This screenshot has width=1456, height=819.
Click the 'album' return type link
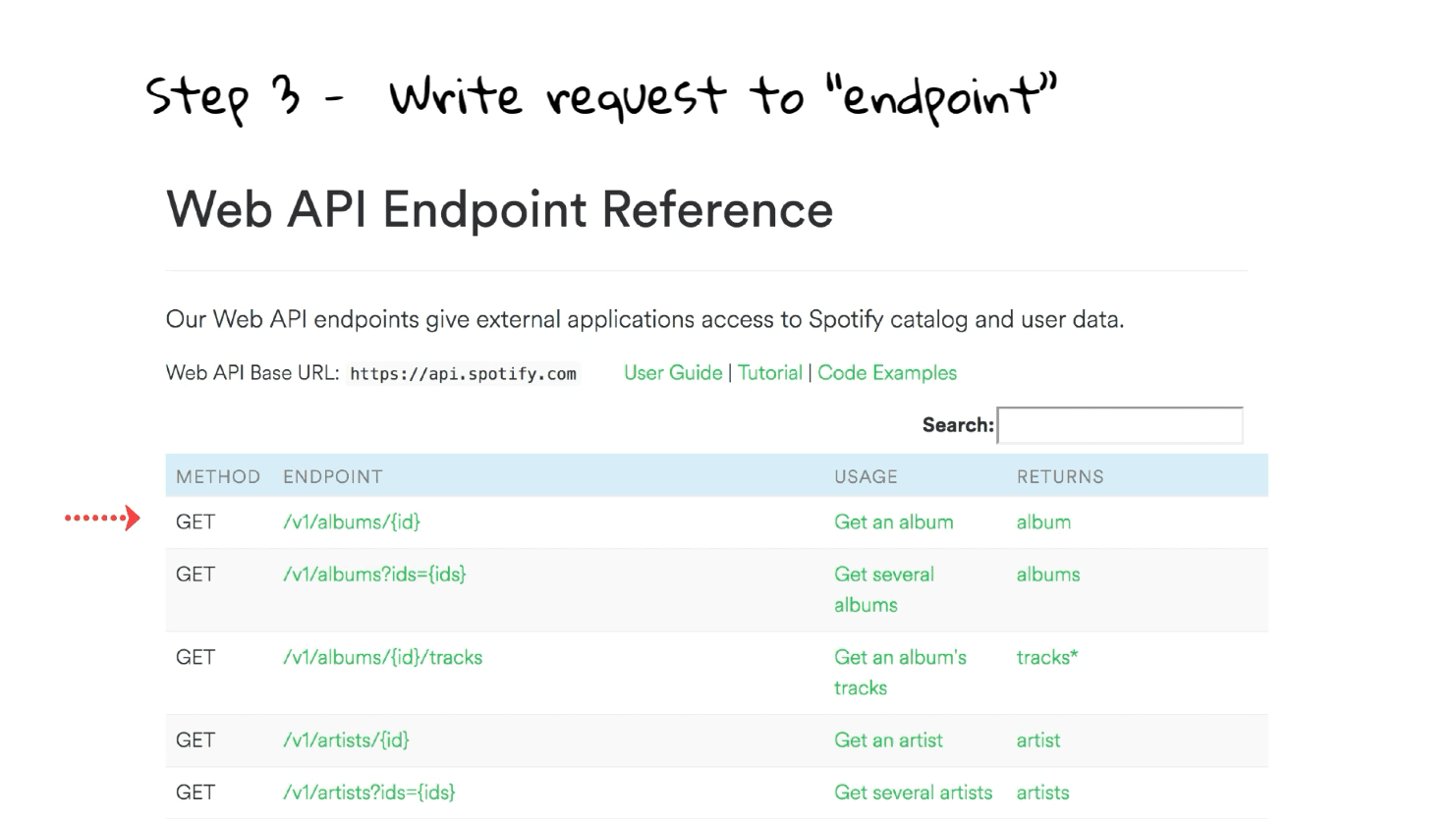pyautogui.click(x=1043, y=522)
